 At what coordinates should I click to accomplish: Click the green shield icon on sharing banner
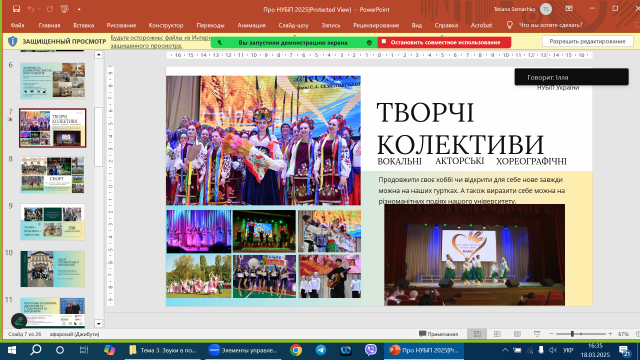tap(369, 42)
